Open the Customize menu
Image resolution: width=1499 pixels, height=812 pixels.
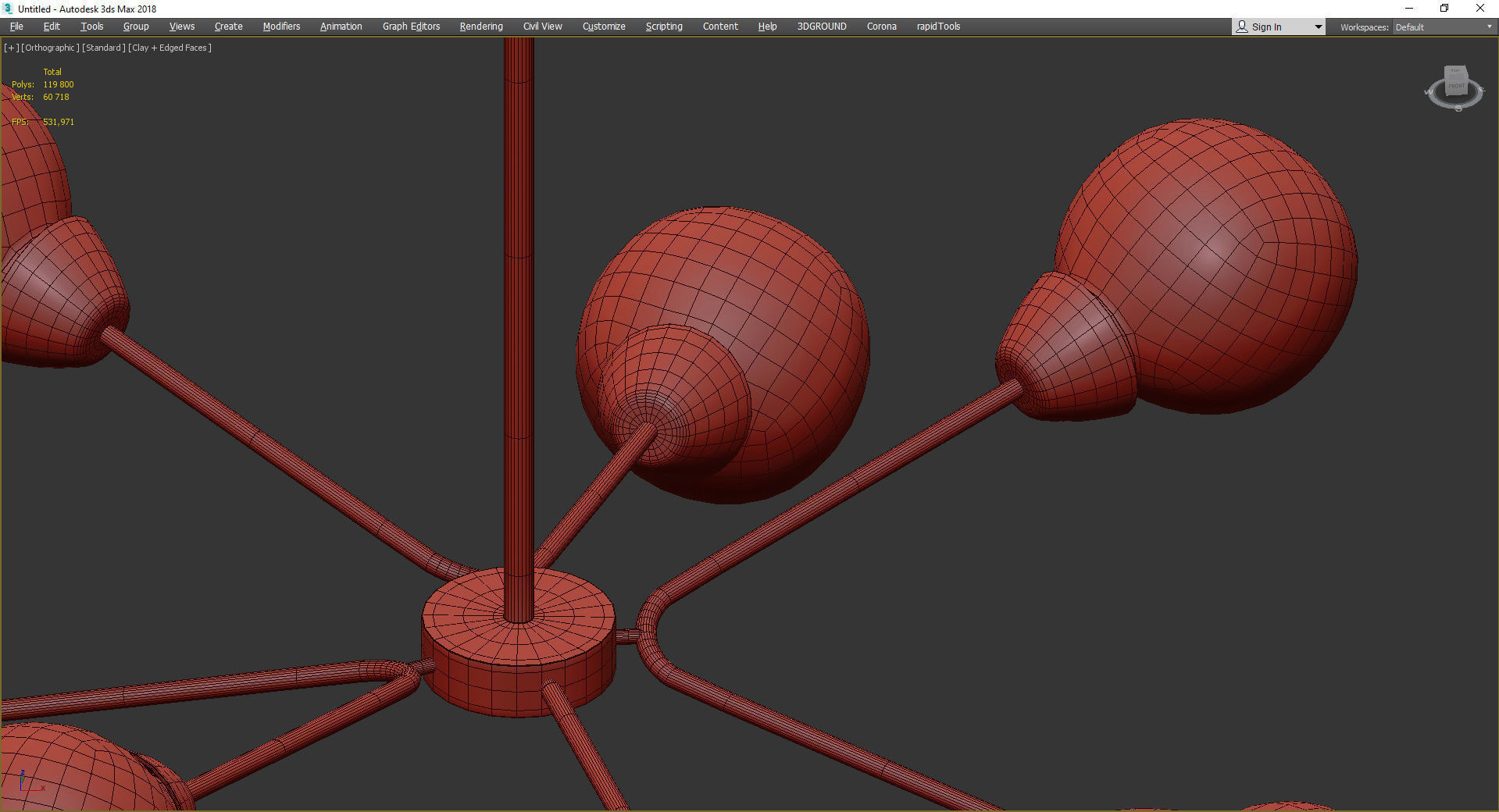(x=604, y=27)
